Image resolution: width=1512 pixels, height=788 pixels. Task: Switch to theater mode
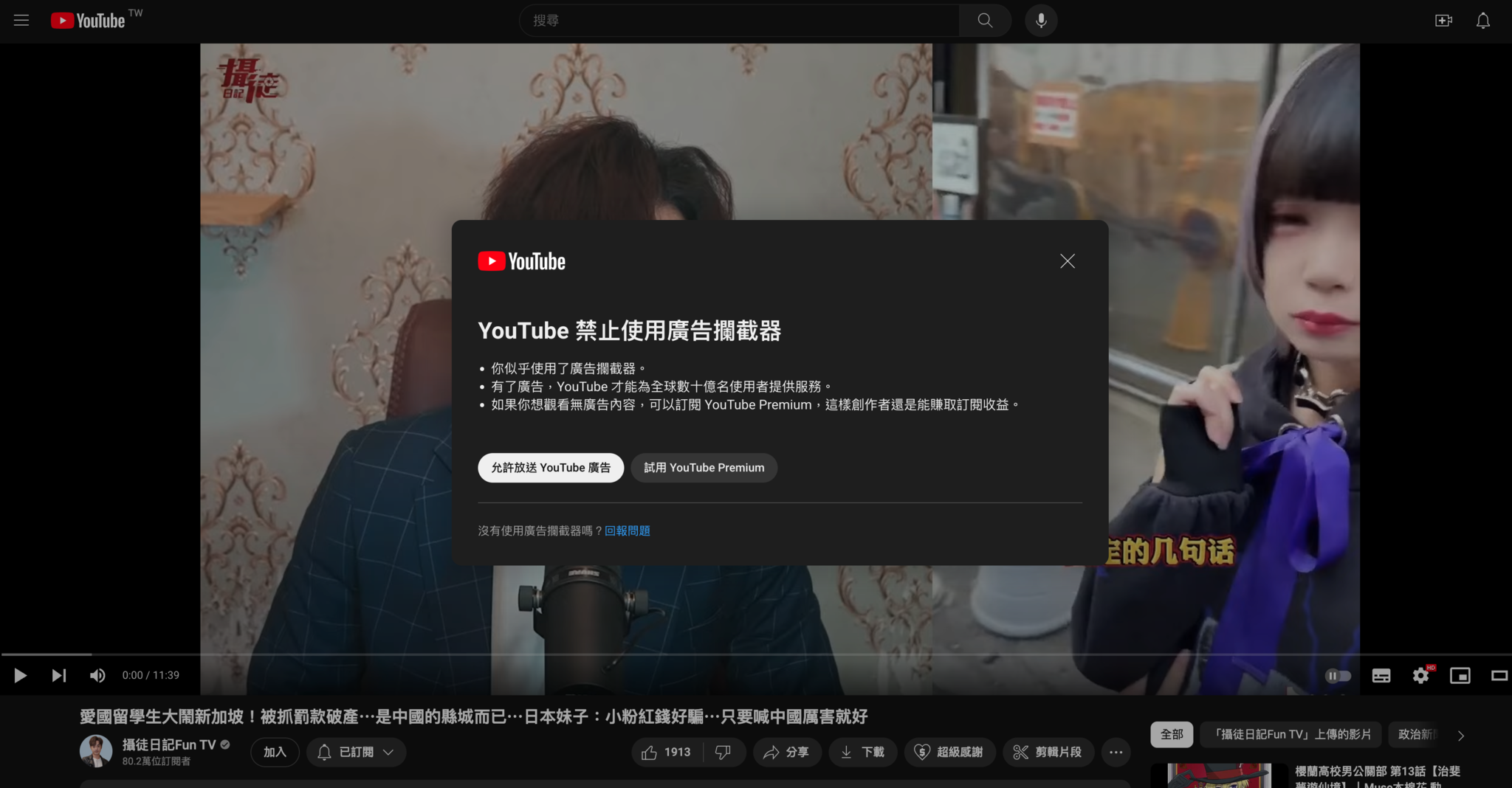pyautogui.click(x=1499, y=675)
